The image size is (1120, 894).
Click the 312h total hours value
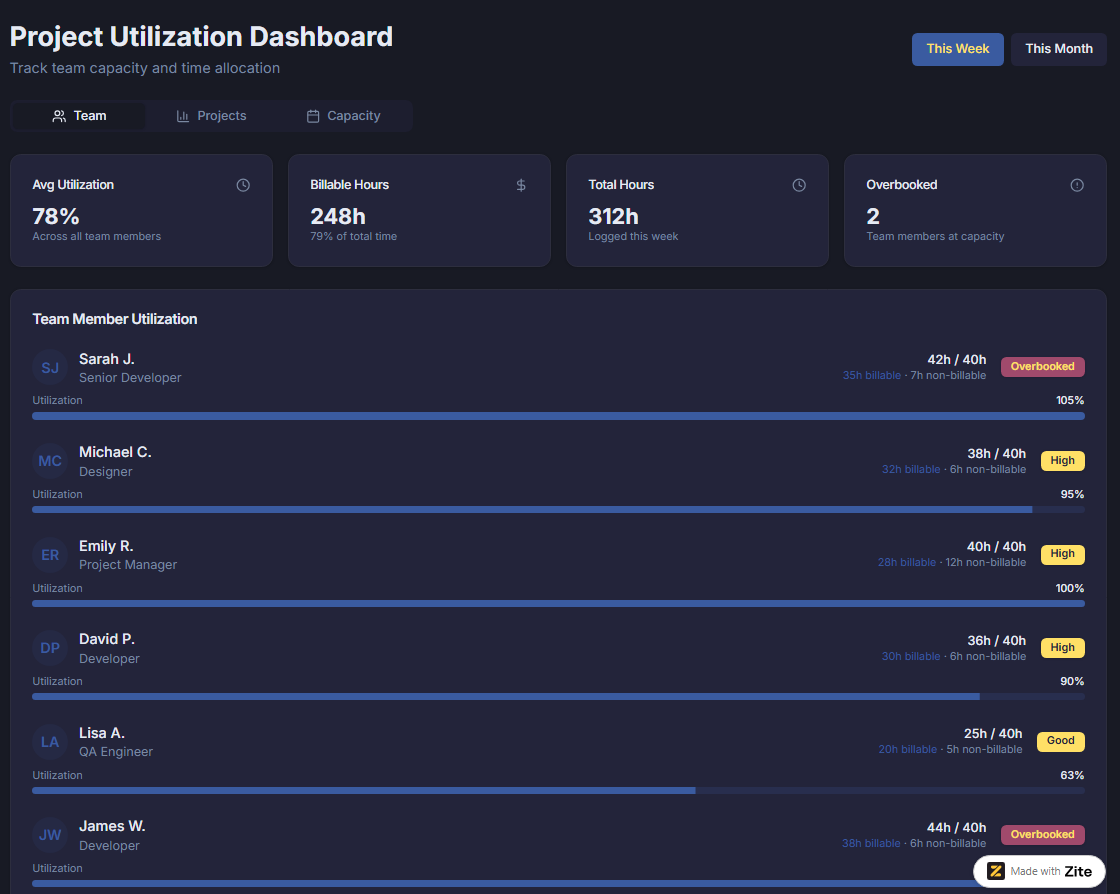pyautogui.click(x=614, y=216)
